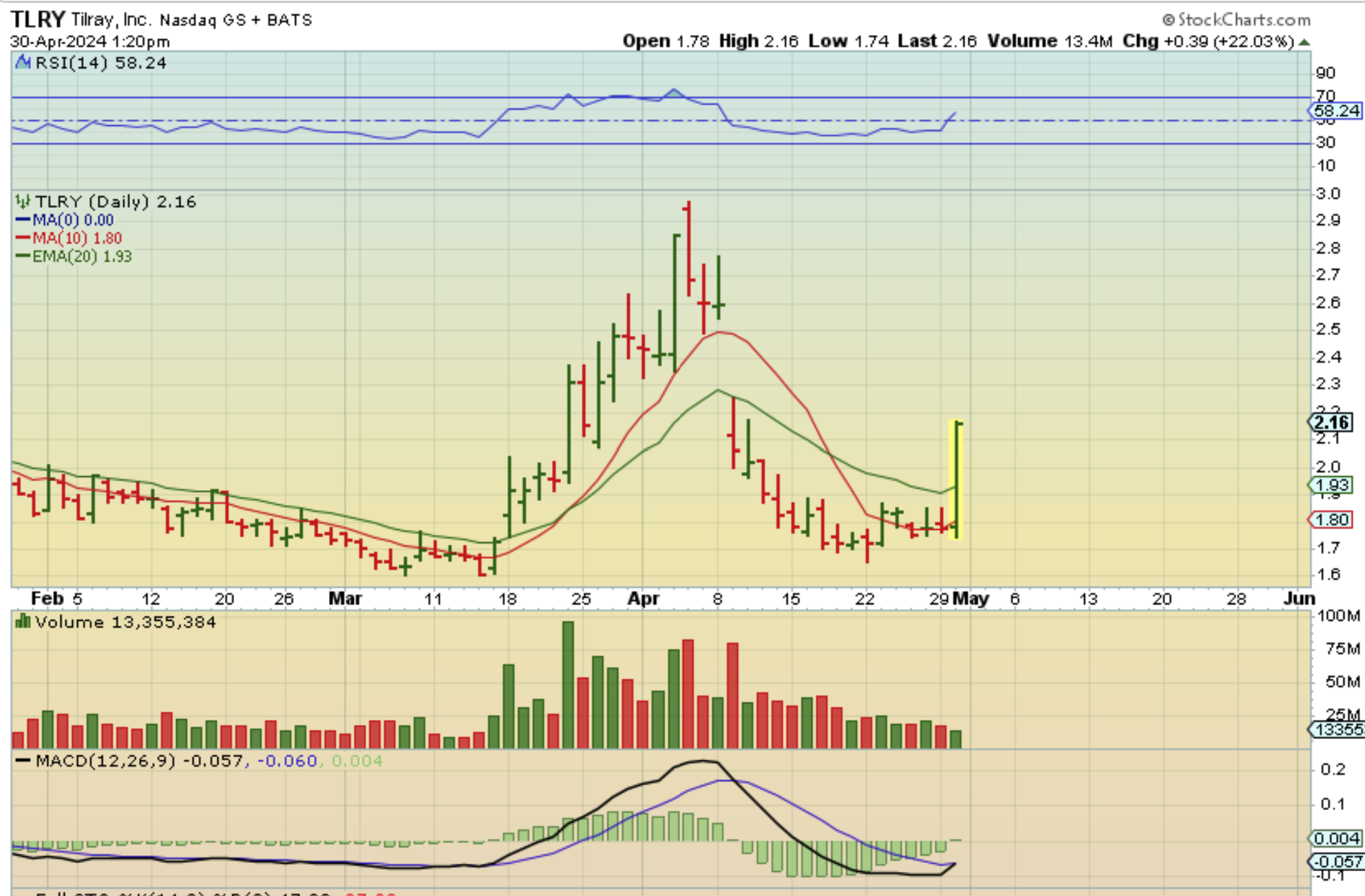Click the Apr month label on date axis
Screen dimensions: 1365x896
click(x=643, y=599)
